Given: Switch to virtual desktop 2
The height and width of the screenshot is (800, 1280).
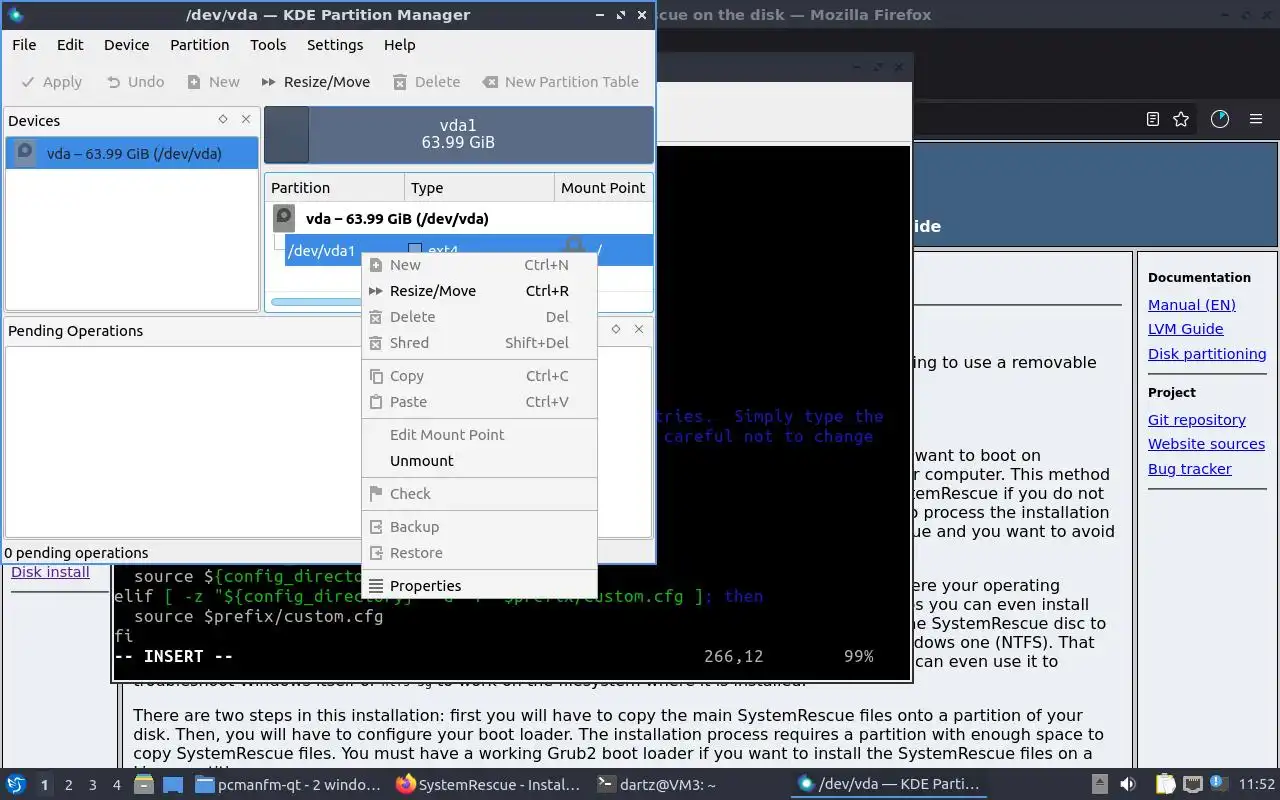Looking at the screenshot, I should coord(69,785).
